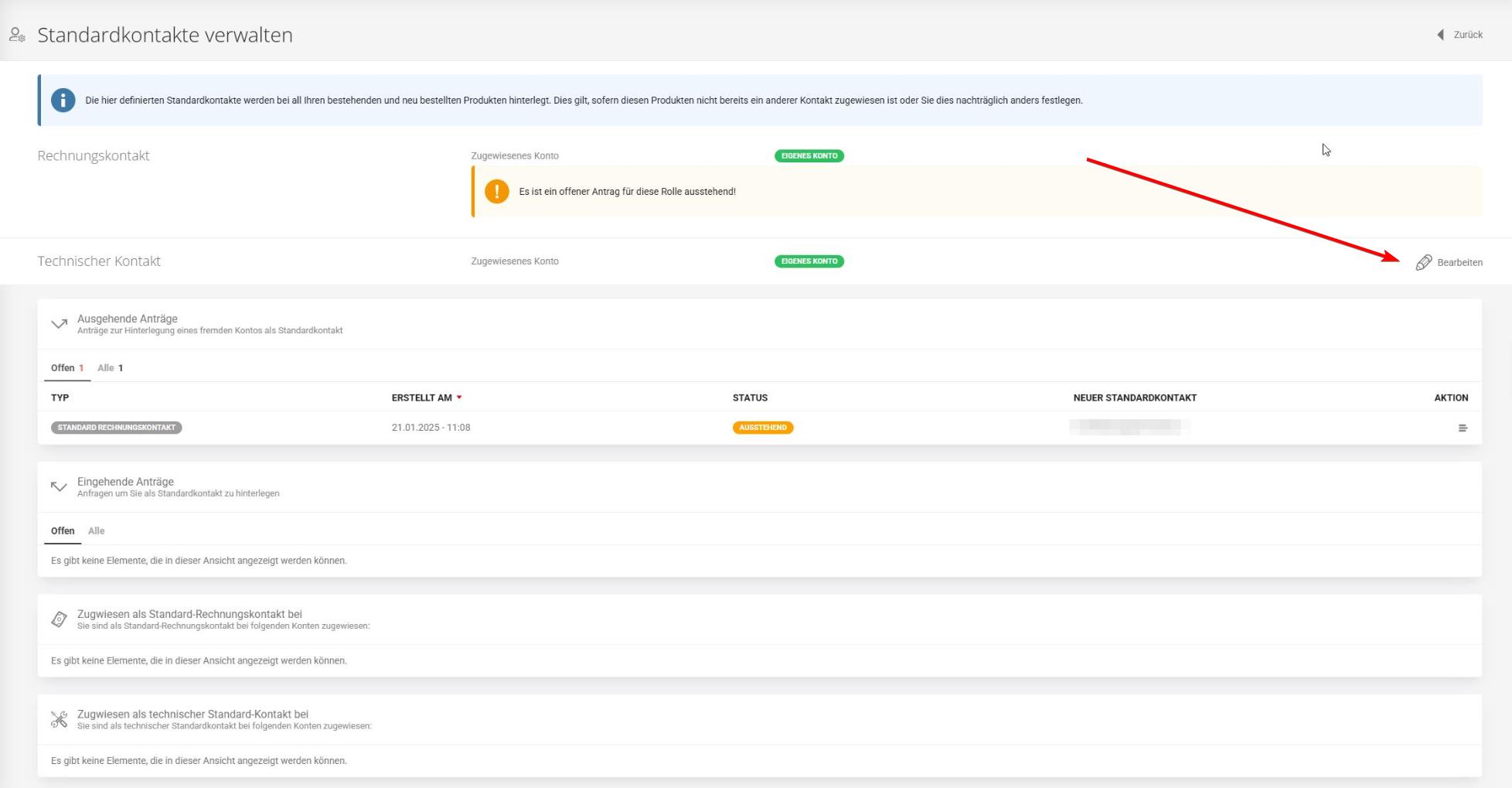The image size is (1512, 788).
Task: Click the orange warning icon in the pending notice
Action: [497, 191]
